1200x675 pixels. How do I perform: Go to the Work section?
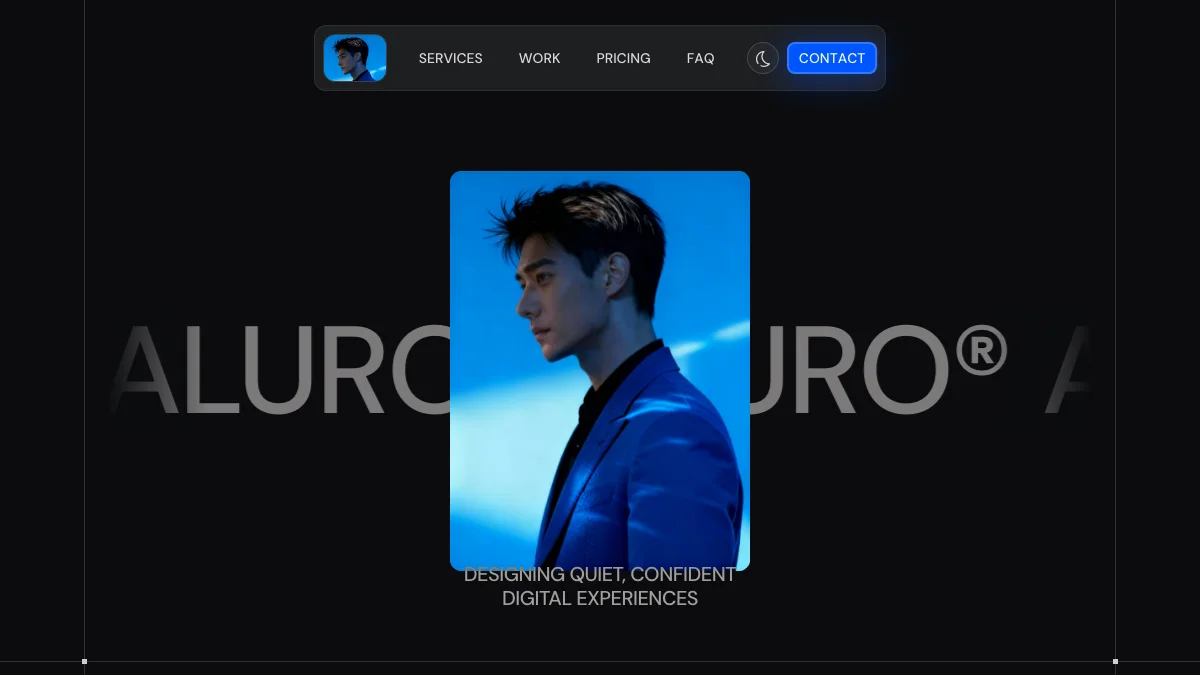click(x=540, y=58)
